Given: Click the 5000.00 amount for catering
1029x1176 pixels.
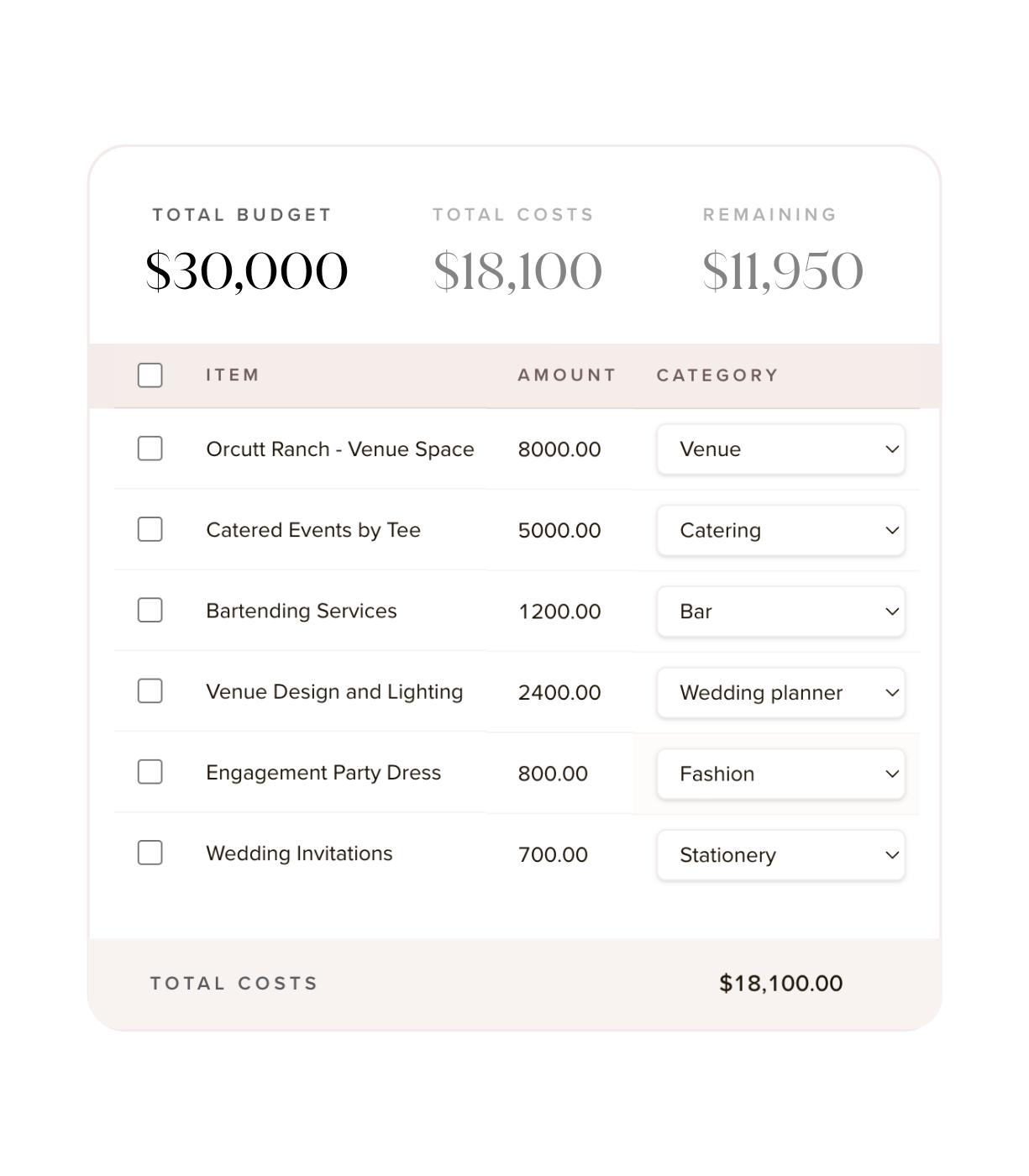Looking at the screenshot, I should [x=559, y=531].
